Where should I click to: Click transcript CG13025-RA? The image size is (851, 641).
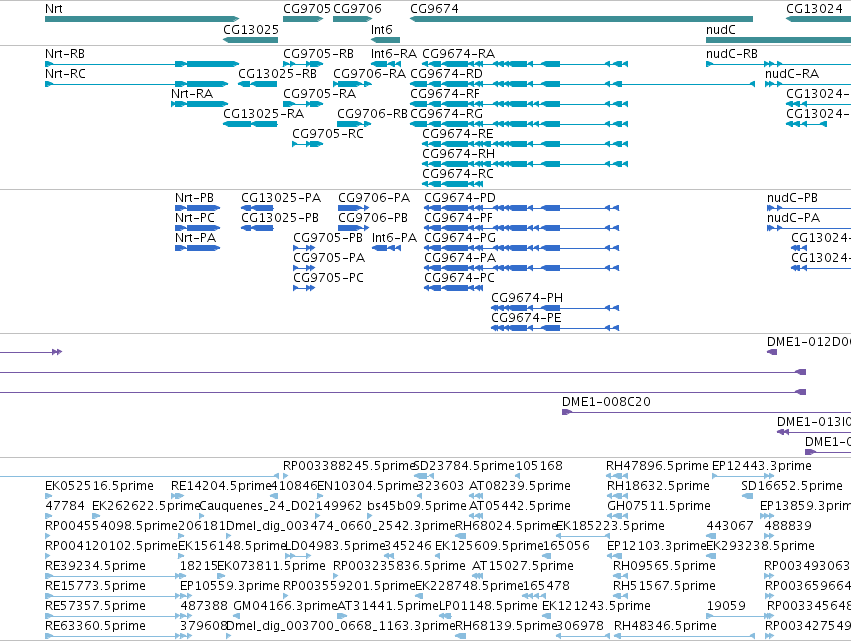tap(263, 114)
